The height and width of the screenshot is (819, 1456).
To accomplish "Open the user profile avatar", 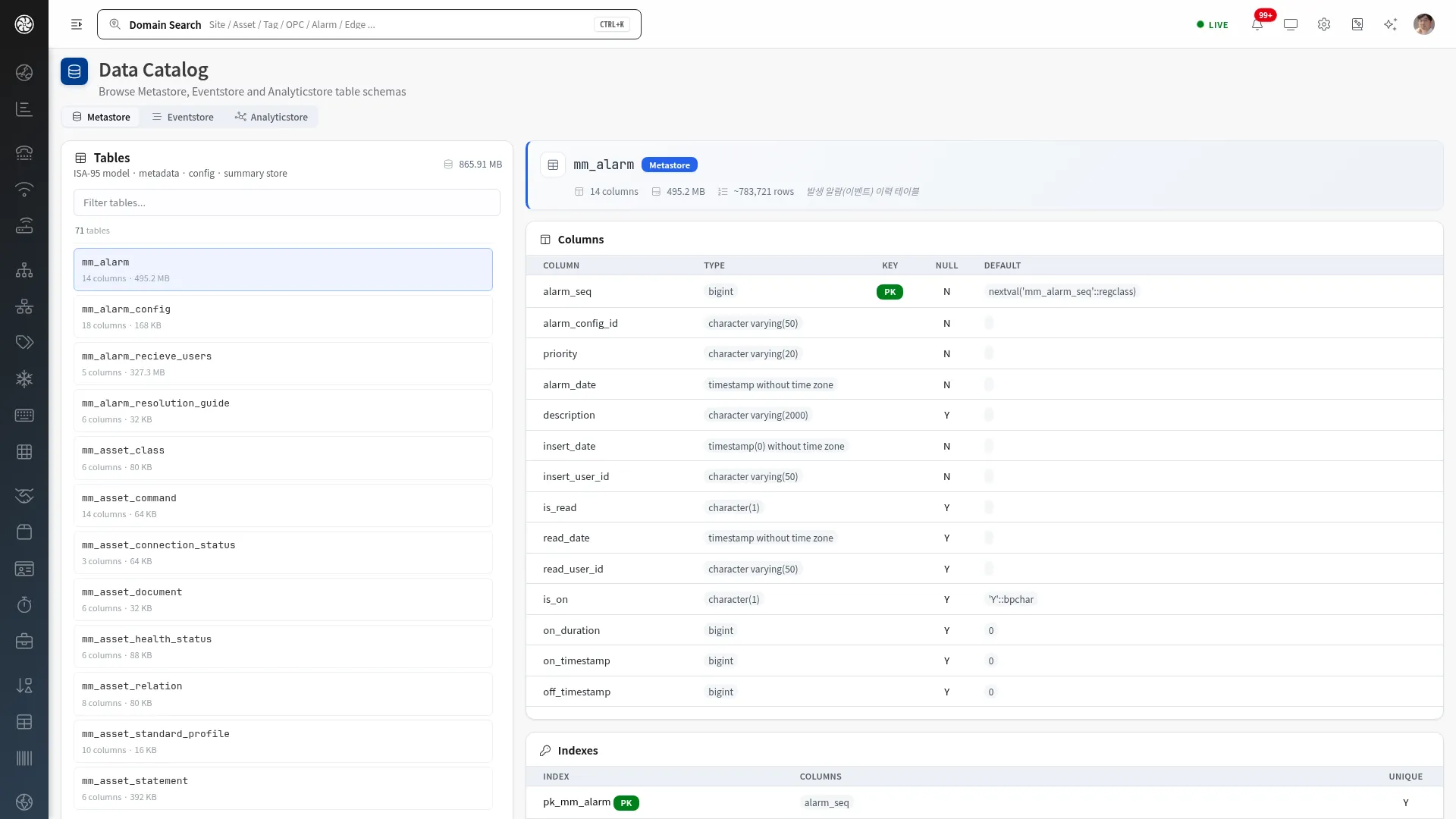I will click(1424, 24).
